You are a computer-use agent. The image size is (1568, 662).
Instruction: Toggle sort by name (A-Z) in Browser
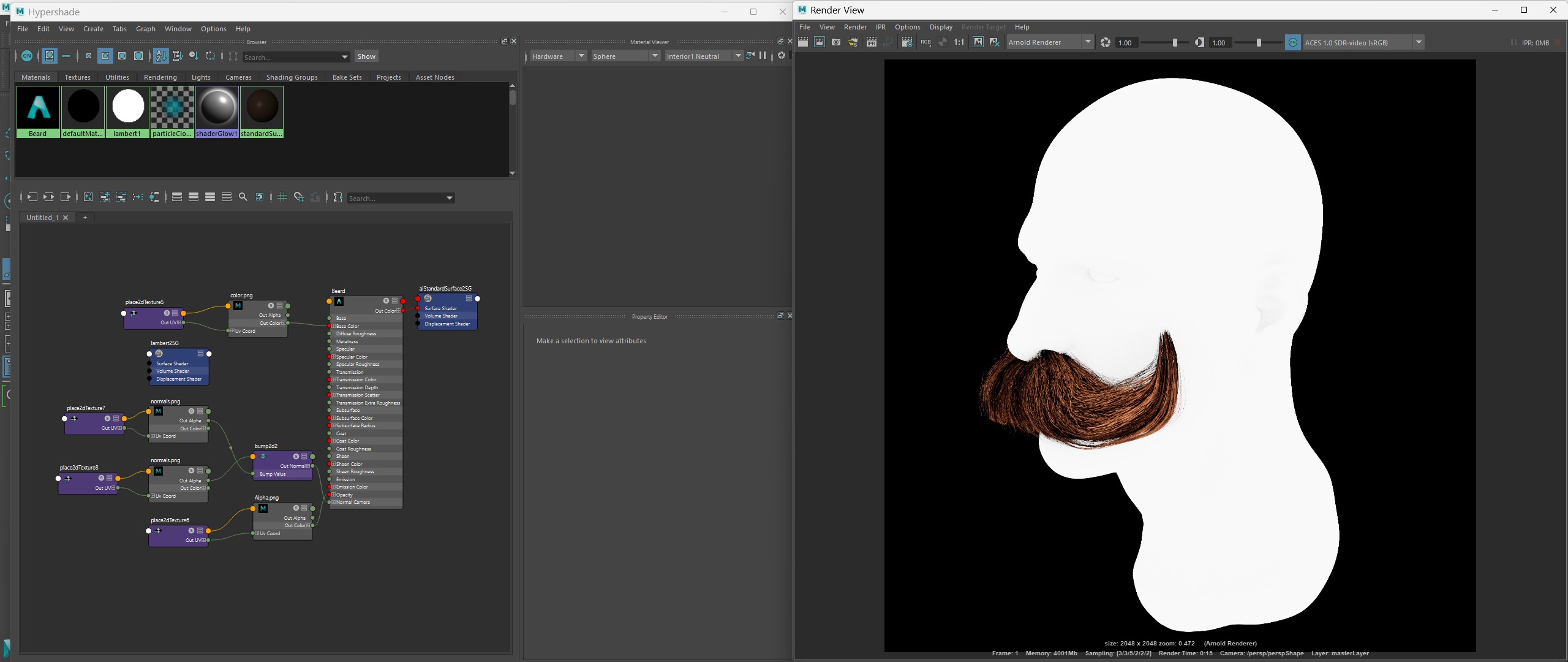[x=160, y=56]
